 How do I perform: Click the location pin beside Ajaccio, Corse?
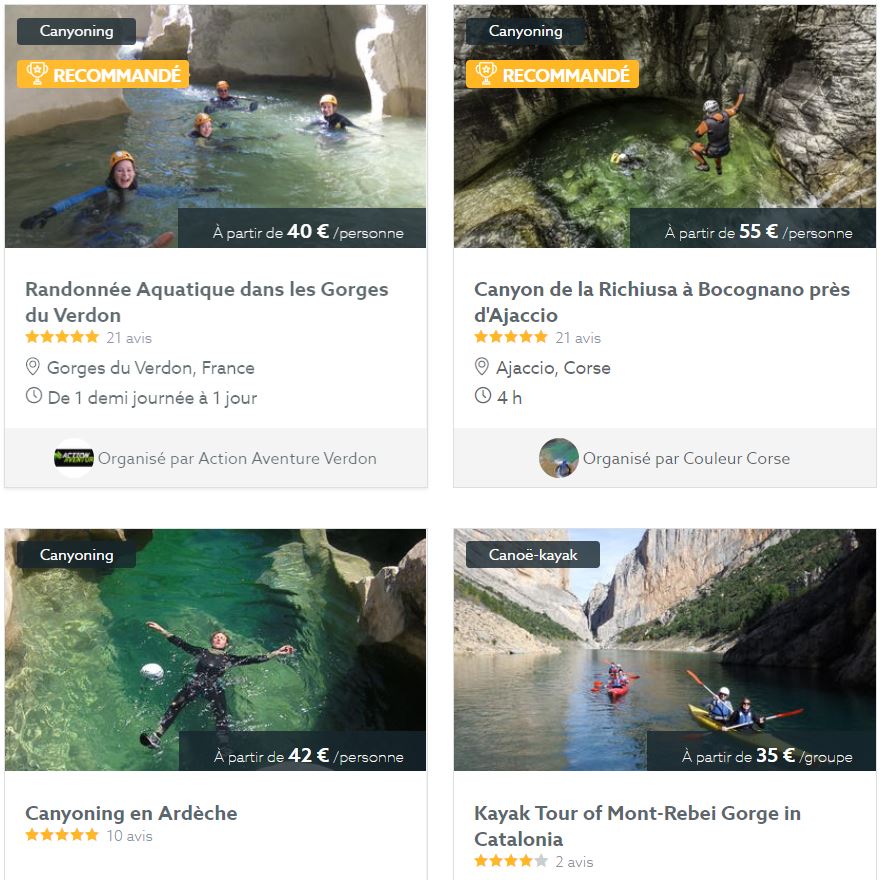482,367
